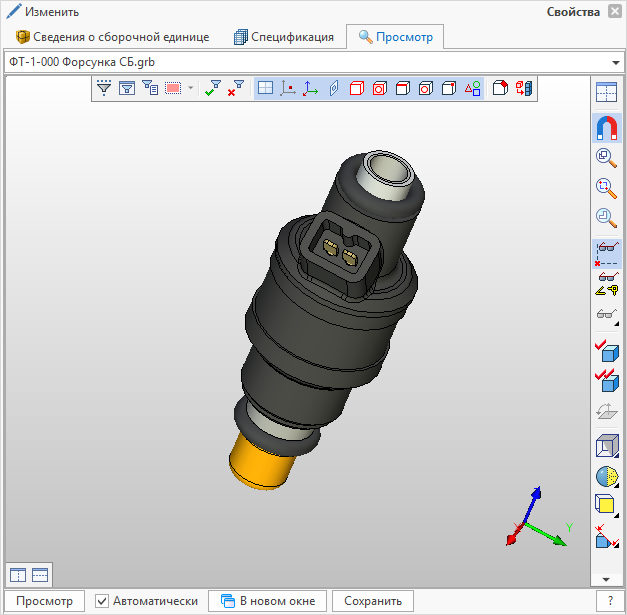The width and height of the screenshot is (627, 615).
Task: Click the zoom all magnifier icon
Action: (x=607, y=158)
